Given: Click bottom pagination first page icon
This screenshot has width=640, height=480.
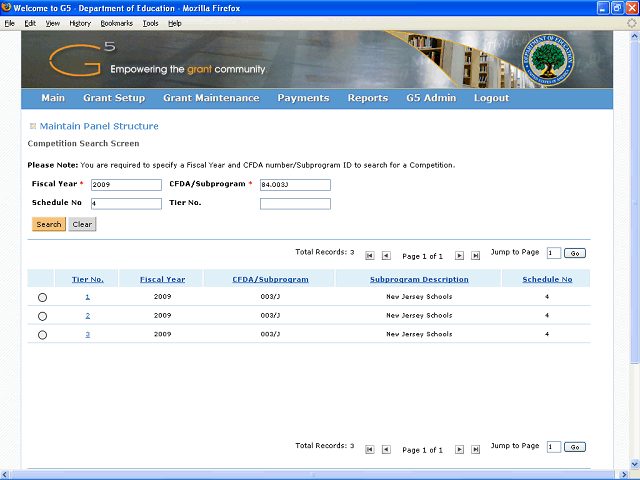Looking at the screenshot, I should (370, 450).
